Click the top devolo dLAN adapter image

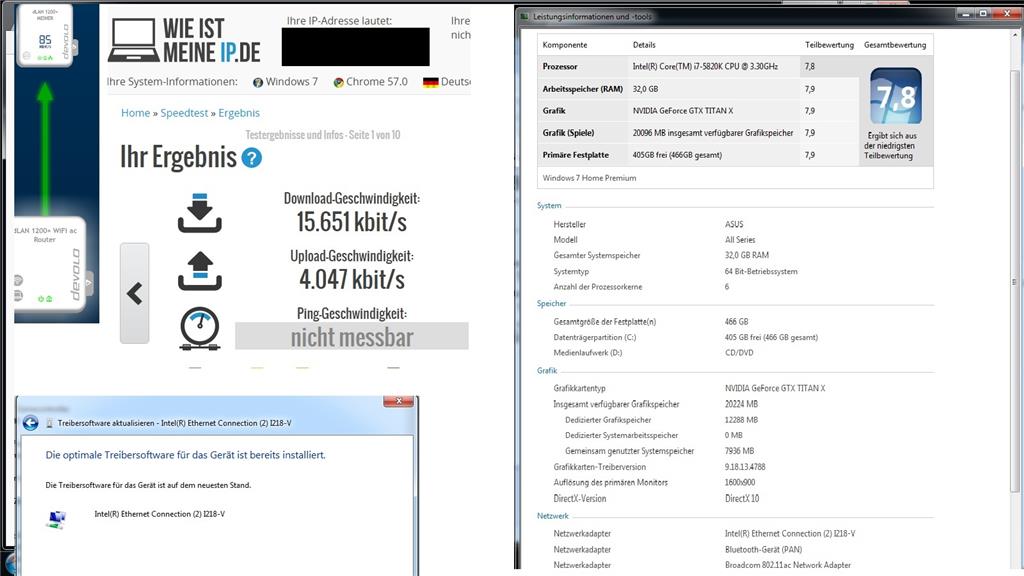tap(44, 34)
